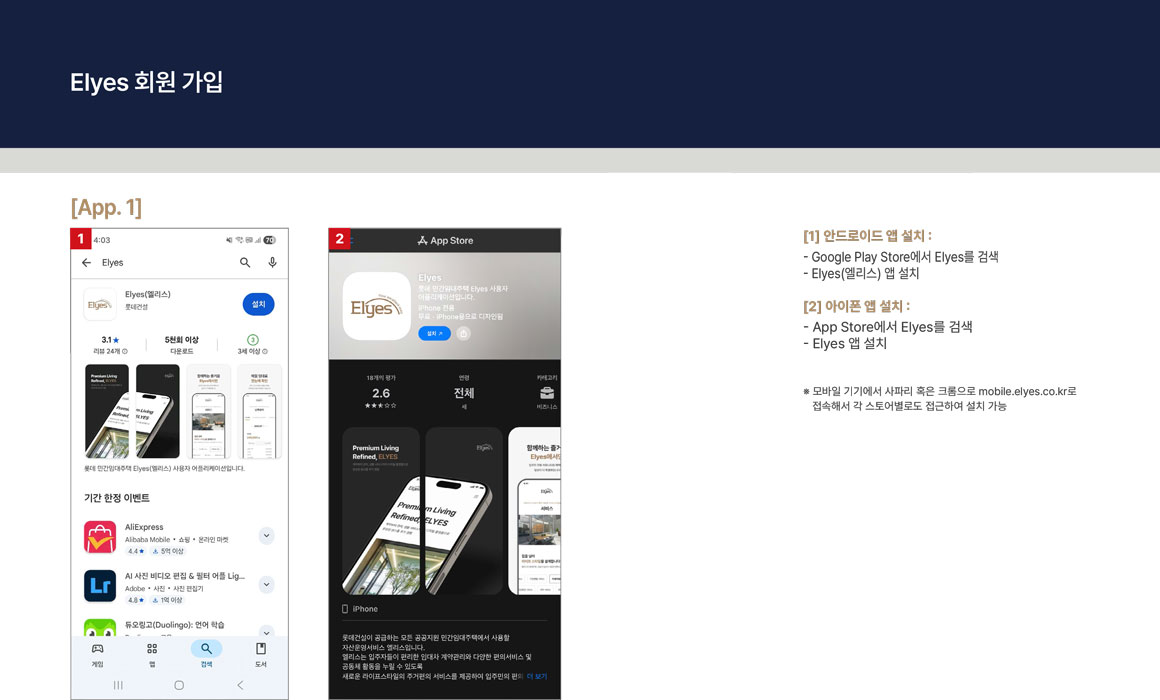Expand the AI photo editor Lightroom chevron

266,585
